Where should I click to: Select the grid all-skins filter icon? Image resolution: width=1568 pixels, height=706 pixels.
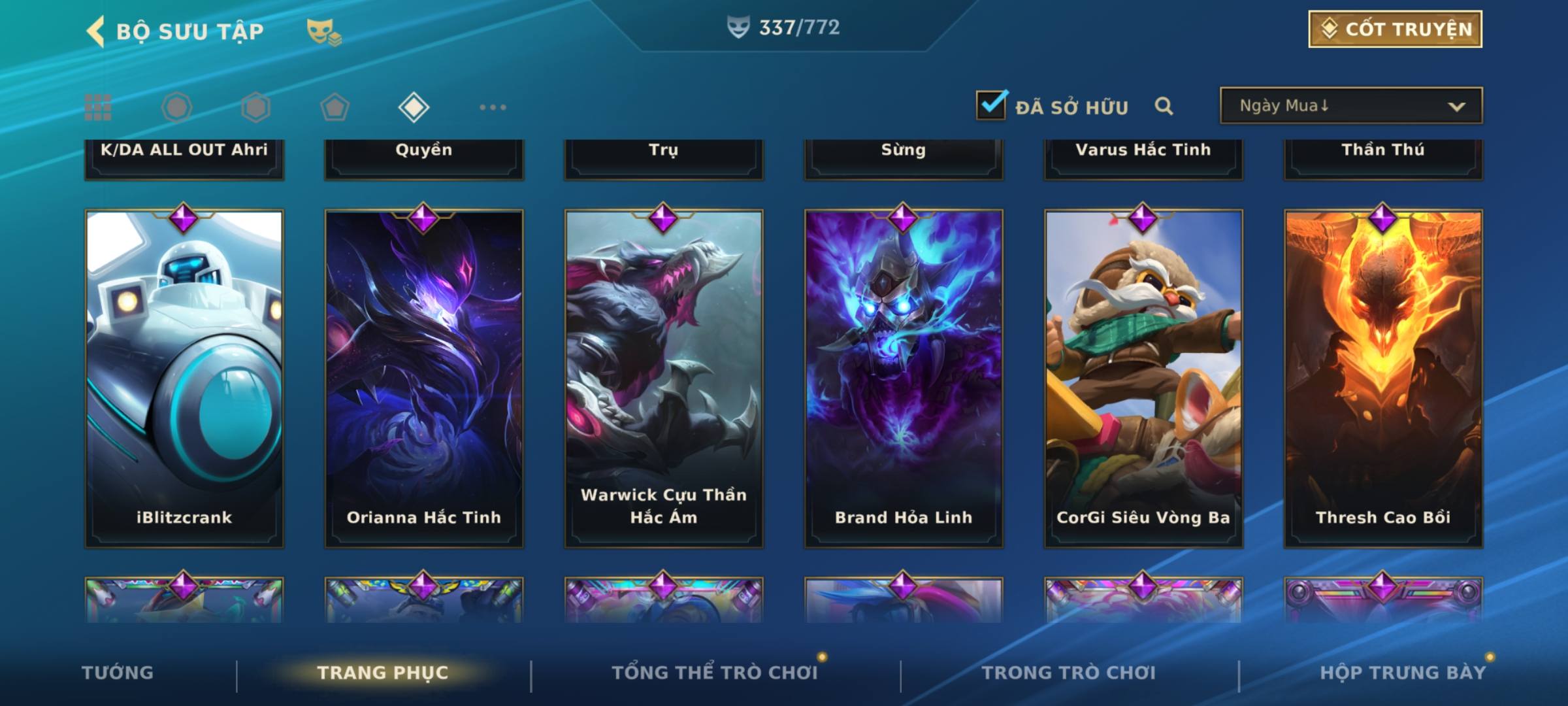pos(98,107)
